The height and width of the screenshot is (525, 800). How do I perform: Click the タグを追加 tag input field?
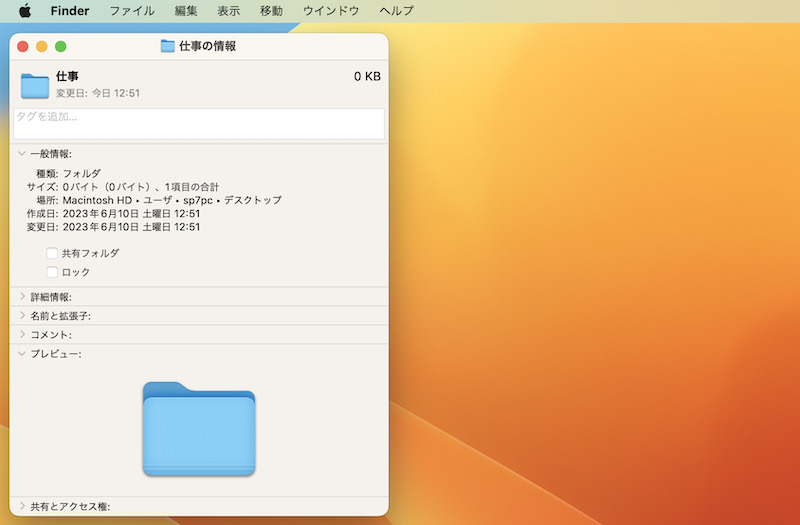point(199,123)
